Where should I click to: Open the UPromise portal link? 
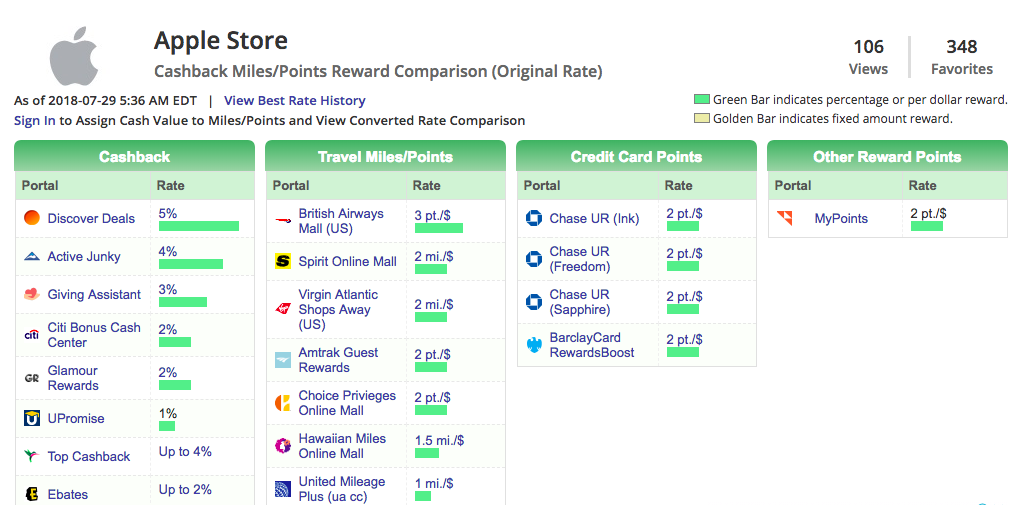pos(76,419)
